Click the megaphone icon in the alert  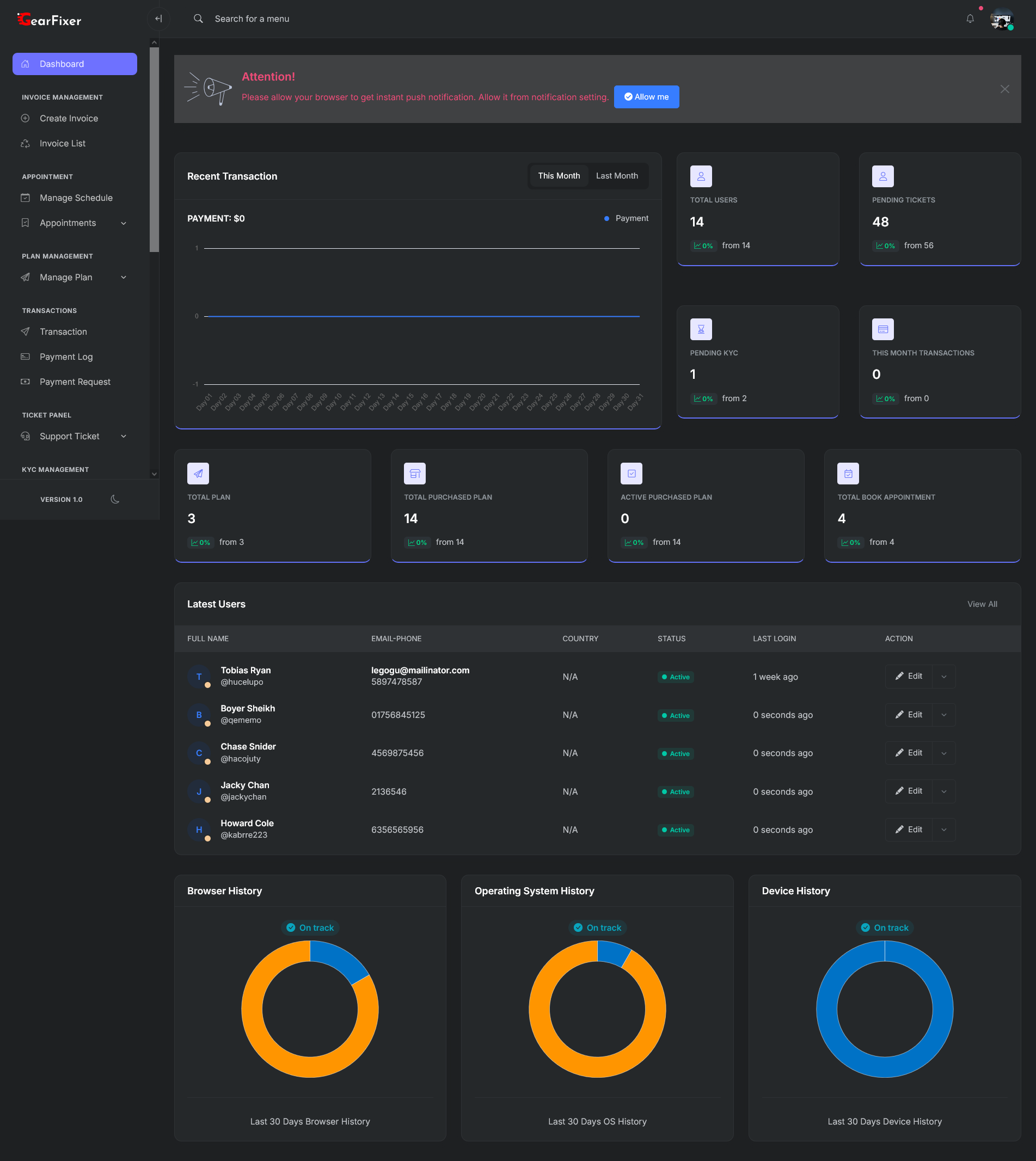209,89
